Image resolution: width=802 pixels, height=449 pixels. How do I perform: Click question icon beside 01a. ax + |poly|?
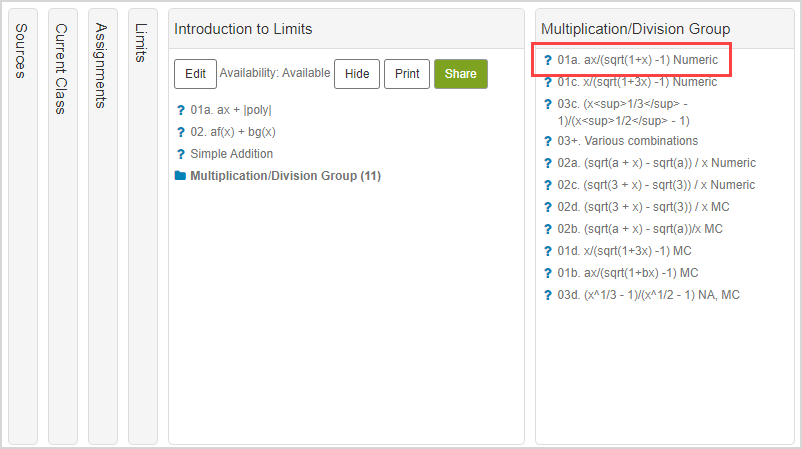click(180, 110)
